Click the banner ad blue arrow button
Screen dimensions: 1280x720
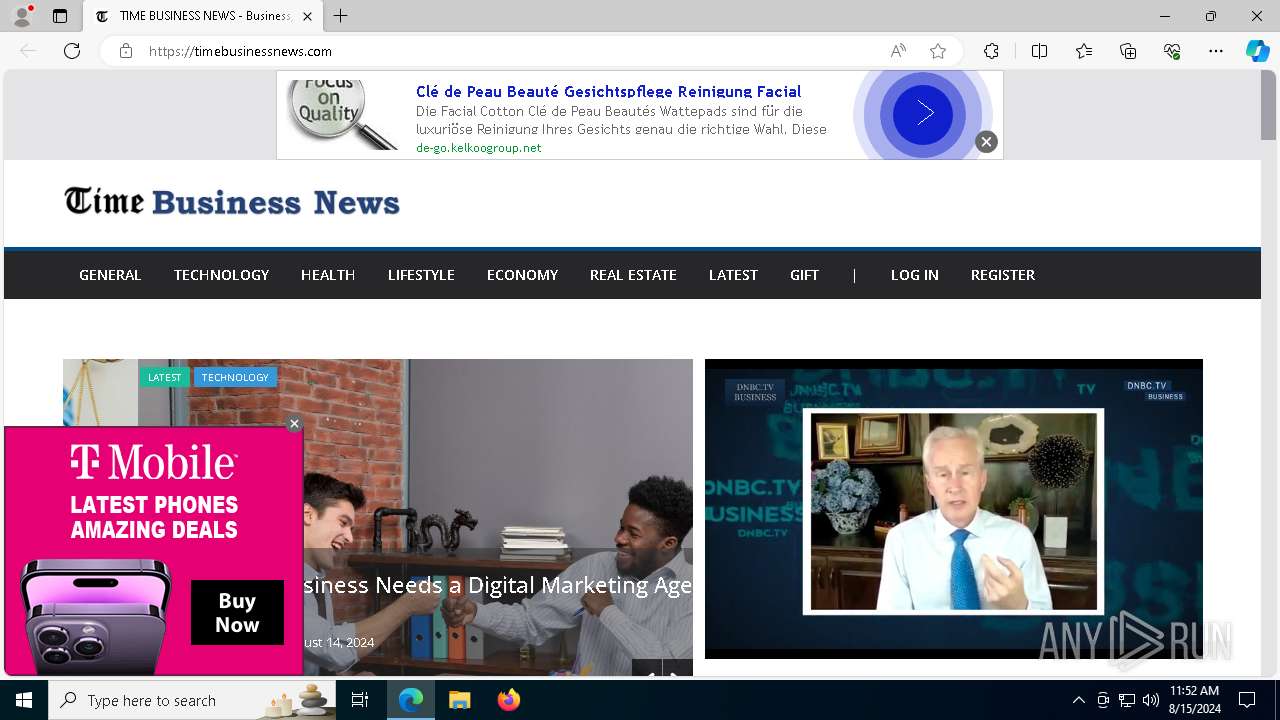pyautogui.click(x=923, y=115)
